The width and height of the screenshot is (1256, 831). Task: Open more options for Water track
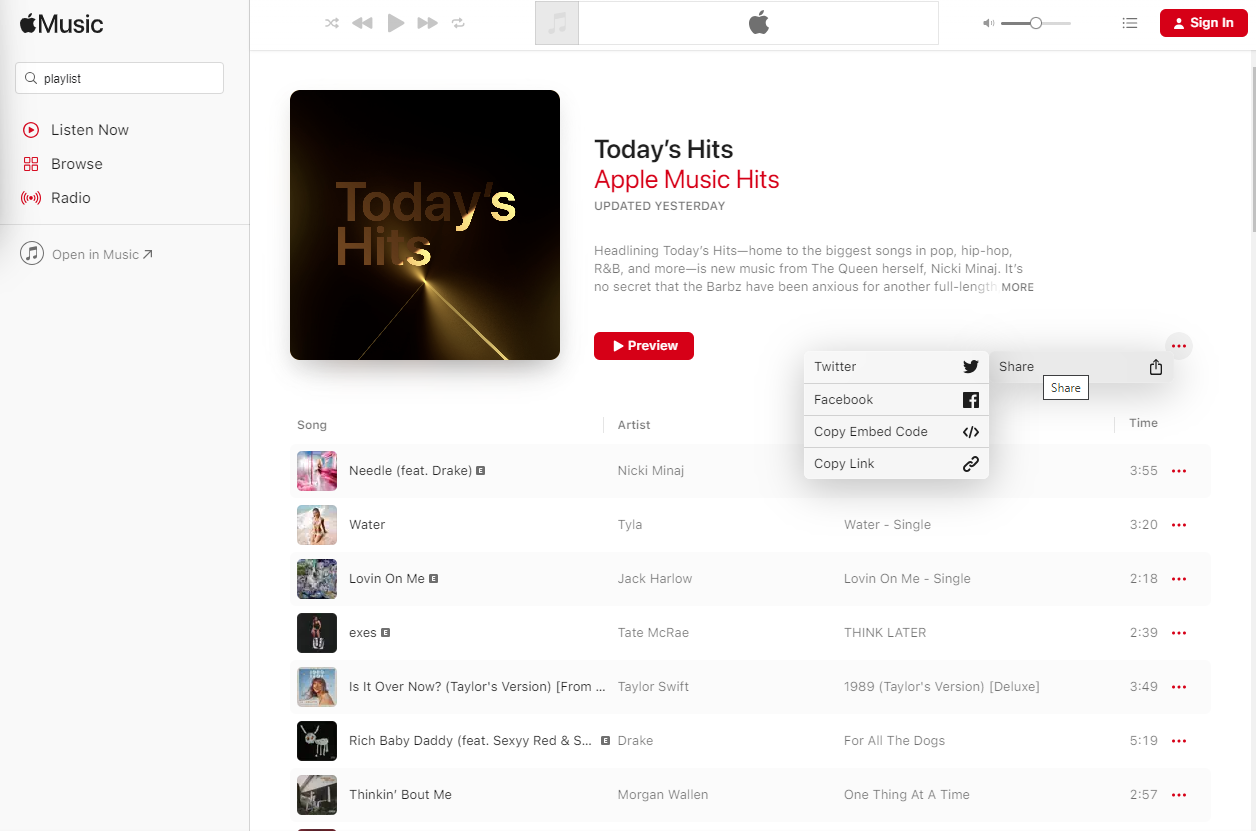1179,525
